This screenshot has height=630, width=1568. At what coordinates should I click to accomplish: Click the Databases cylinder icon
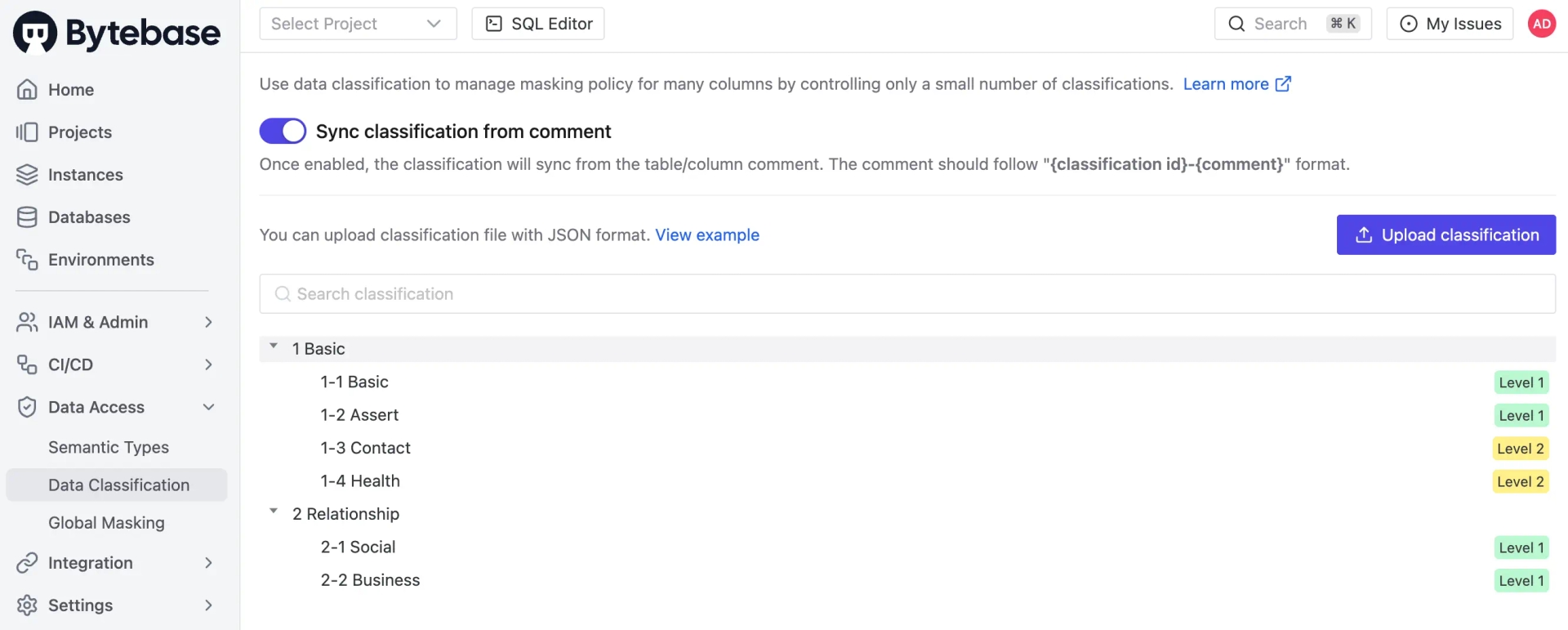[x=27, y=217]
